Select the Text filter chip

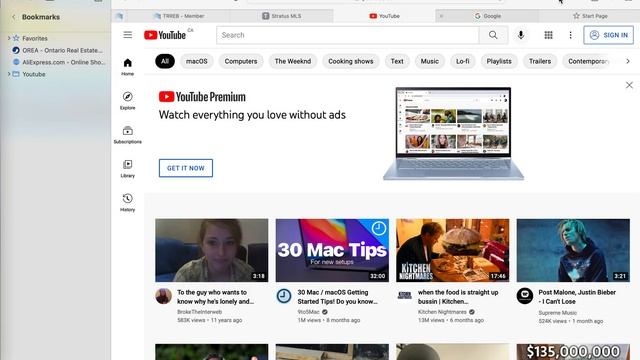pyautogui.click(x=397, y=61)
